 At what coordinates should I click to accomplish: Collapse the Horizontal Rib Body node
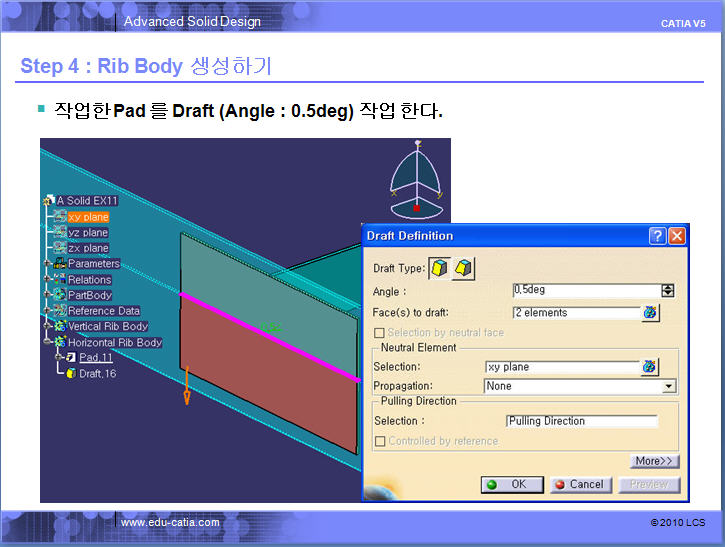(x=46, y=342)
